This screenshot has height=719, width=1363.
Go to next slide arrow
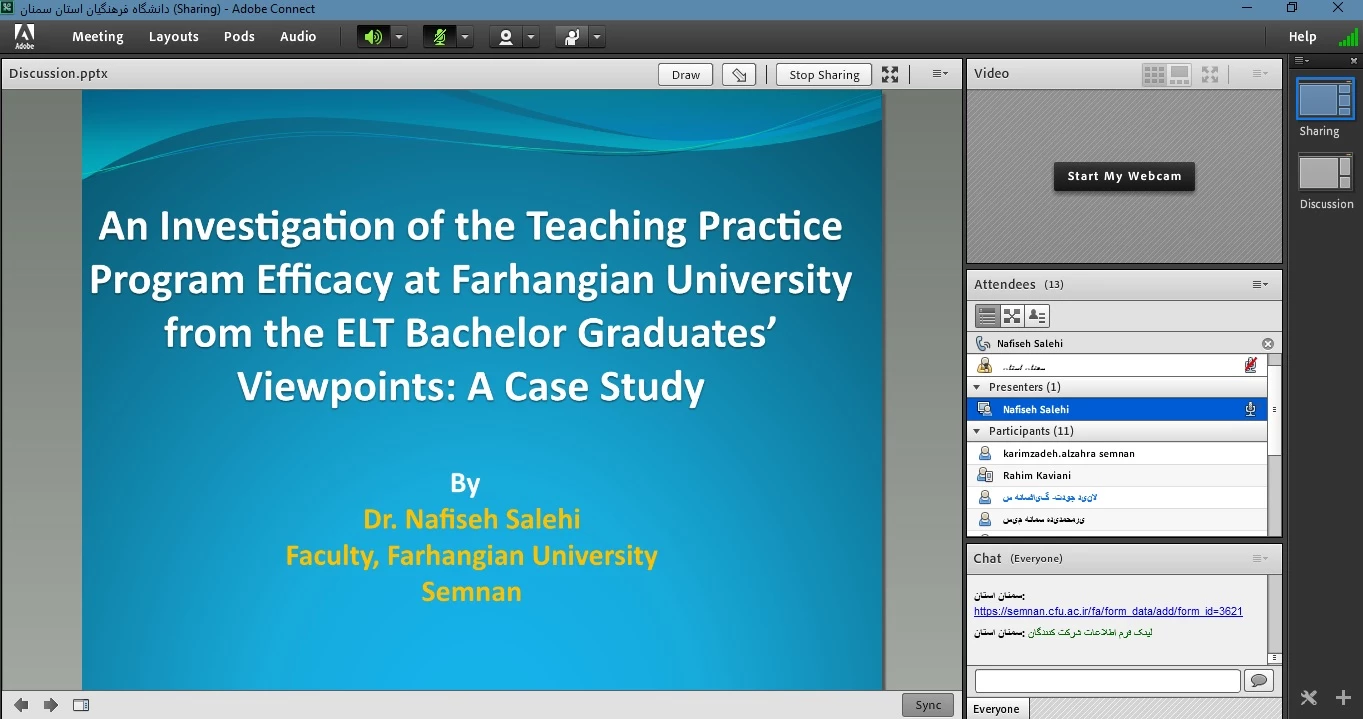[x=51, y=705]
